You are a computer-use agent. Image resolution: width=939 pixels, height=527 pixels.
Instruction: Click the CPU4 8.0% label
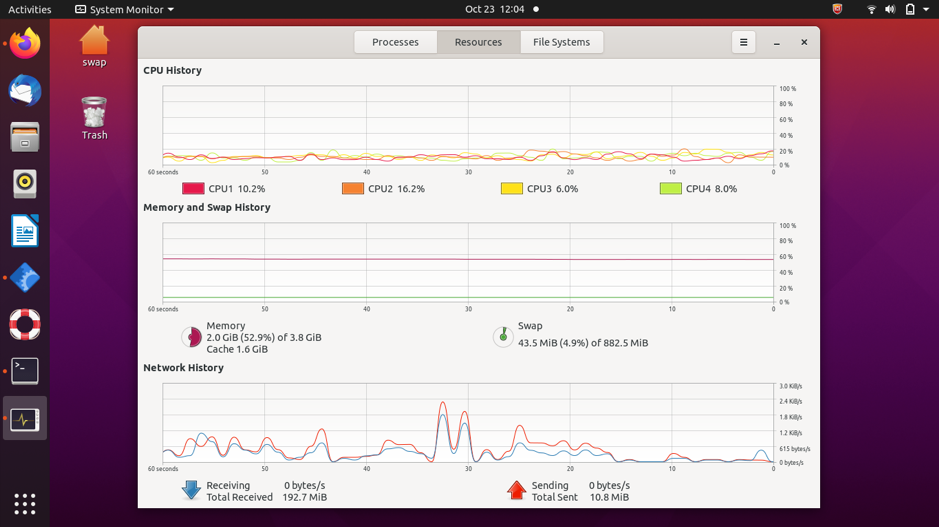pos(711,189)
